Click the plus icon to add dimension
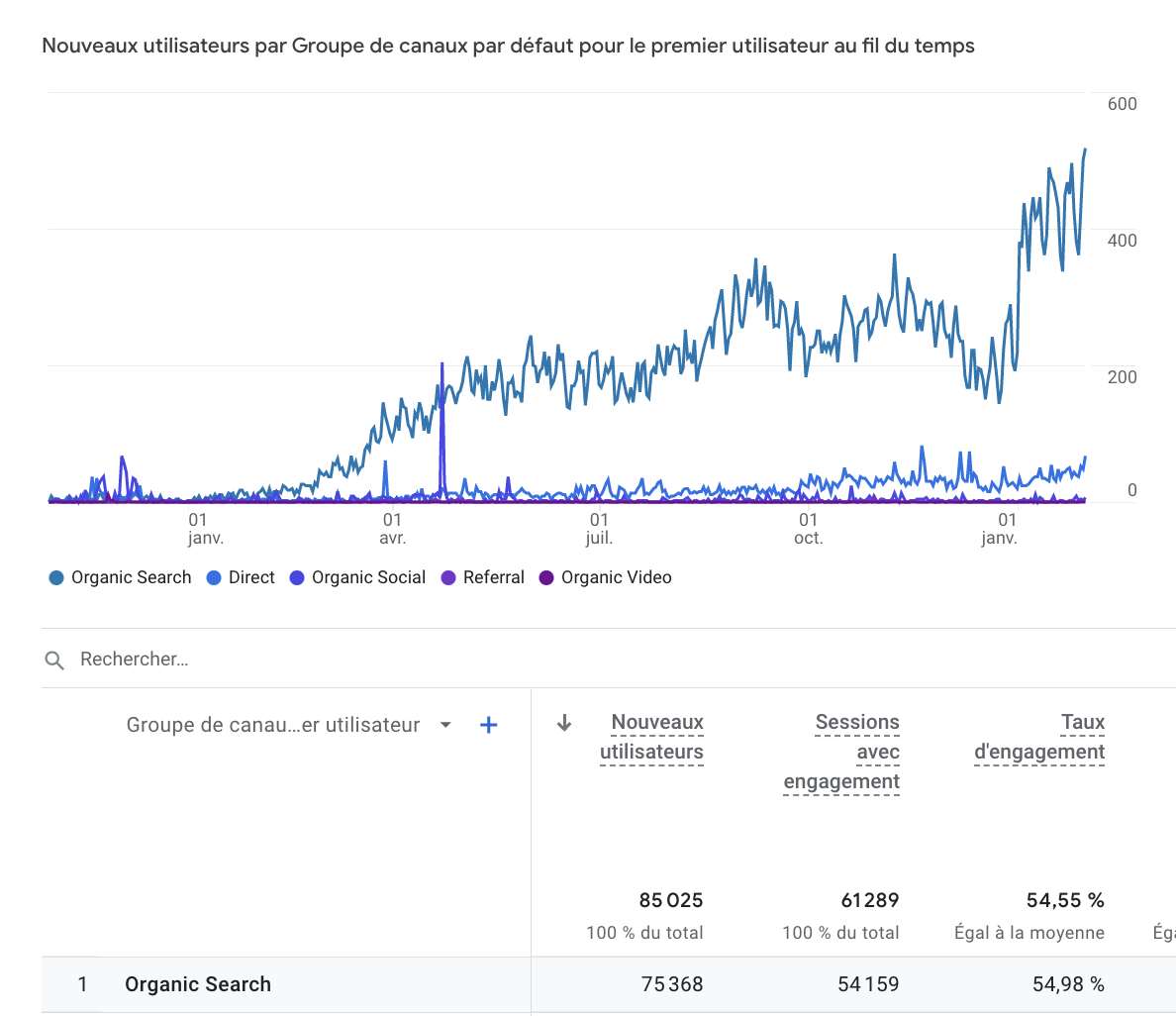1176x1016 pixels. (x=488, y=725)
